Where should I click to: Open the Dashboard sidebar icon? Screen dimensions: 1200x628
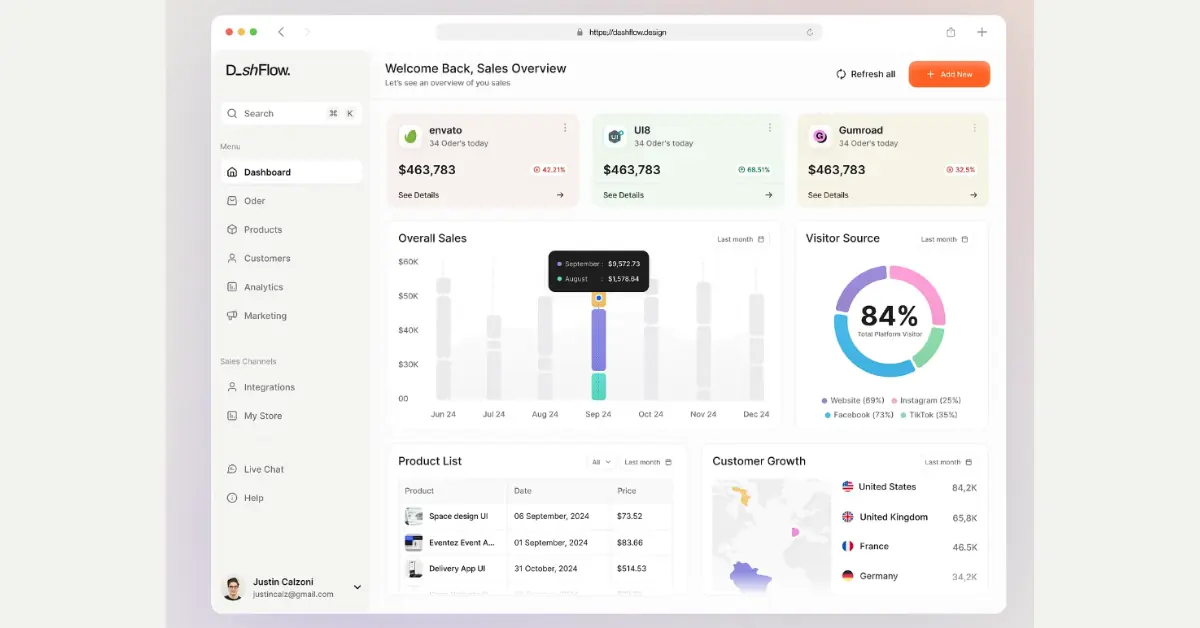[x=232, y=171]
